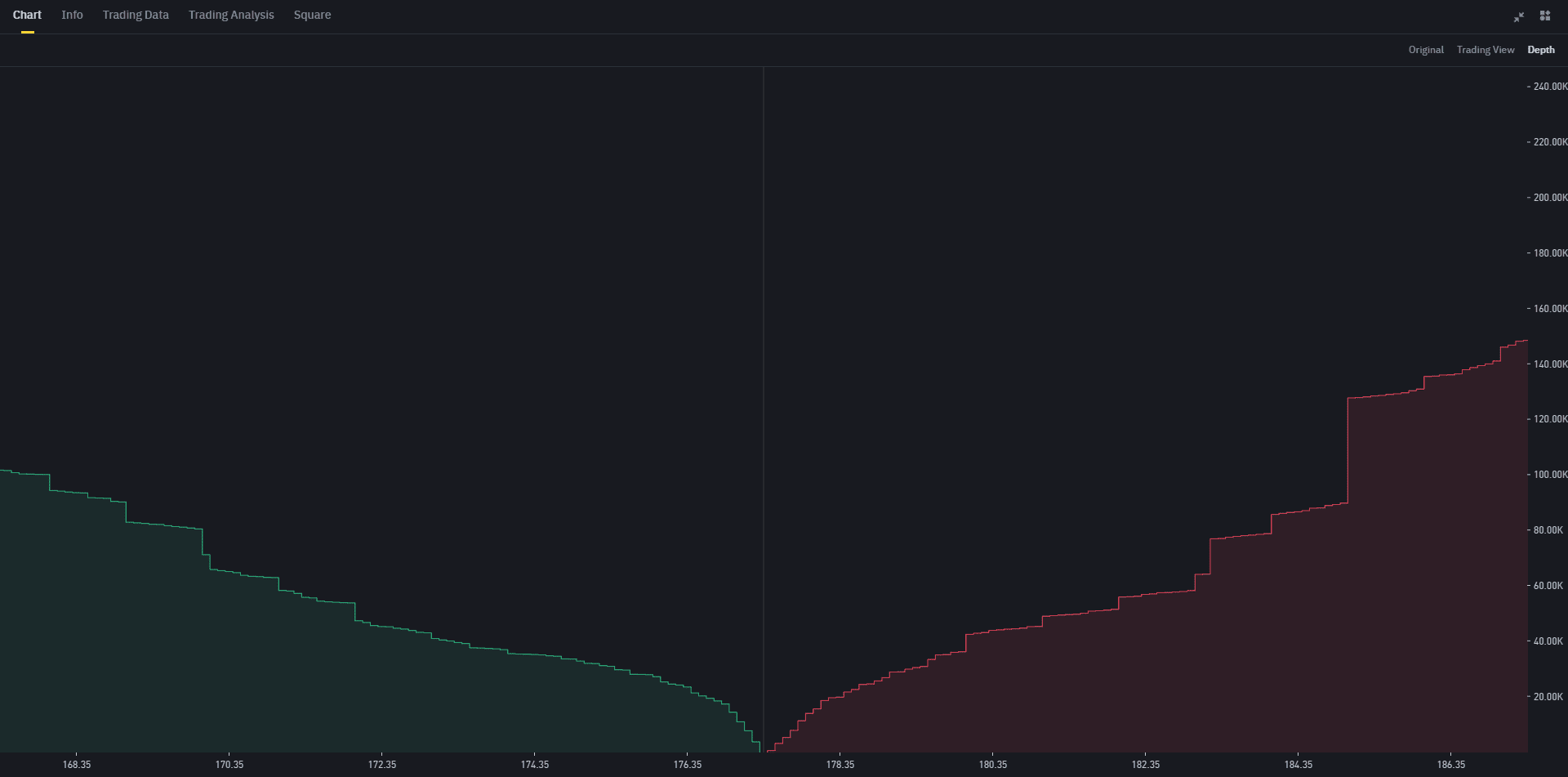Click the vertical mid-price line

pyautogui.click(x=764, y=409)
